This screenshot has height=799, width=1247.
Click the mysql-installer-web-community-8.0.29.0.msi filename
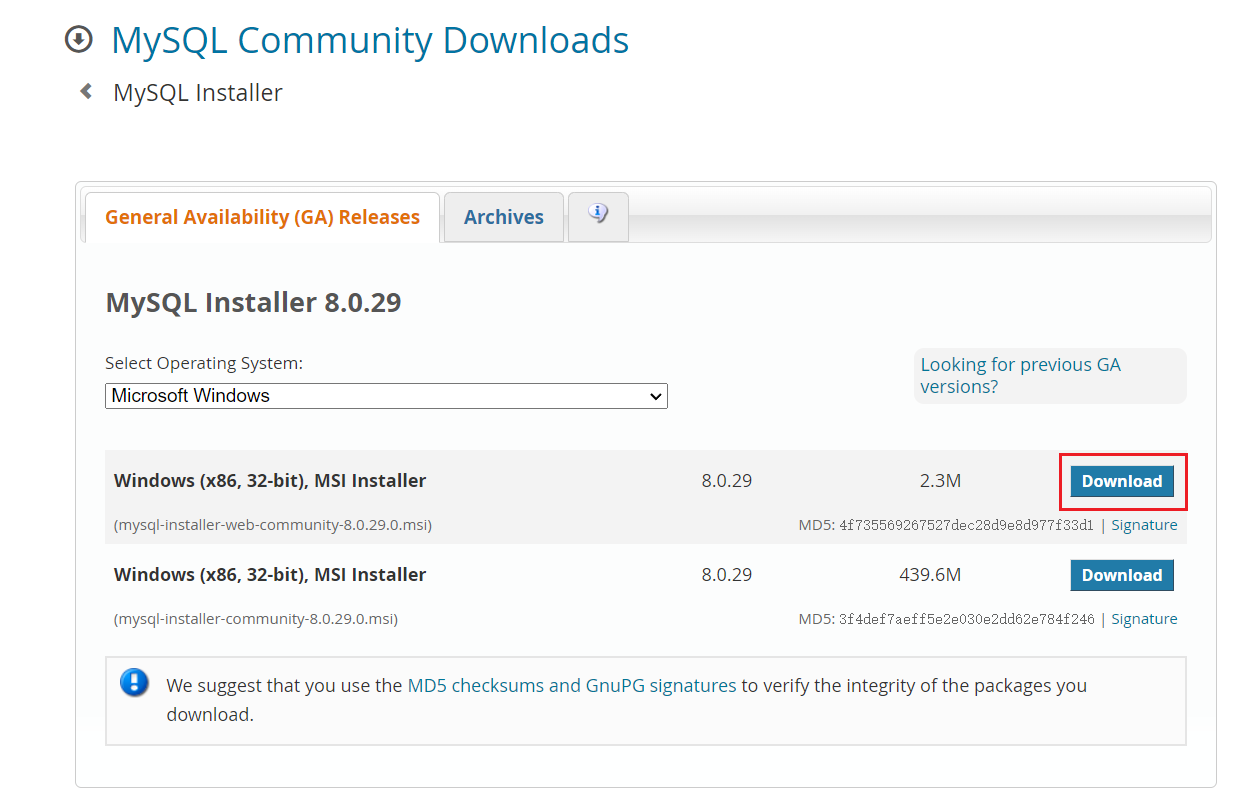click(x=273, y=525)
